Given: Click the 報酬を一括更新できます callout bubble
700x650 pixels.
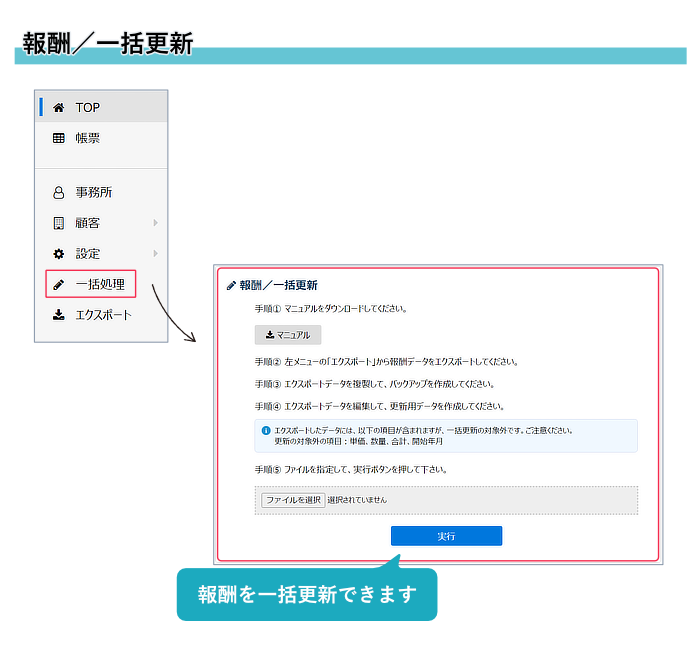Looking at the screenshot, I should pyautogui.click(x=307, y=594).
